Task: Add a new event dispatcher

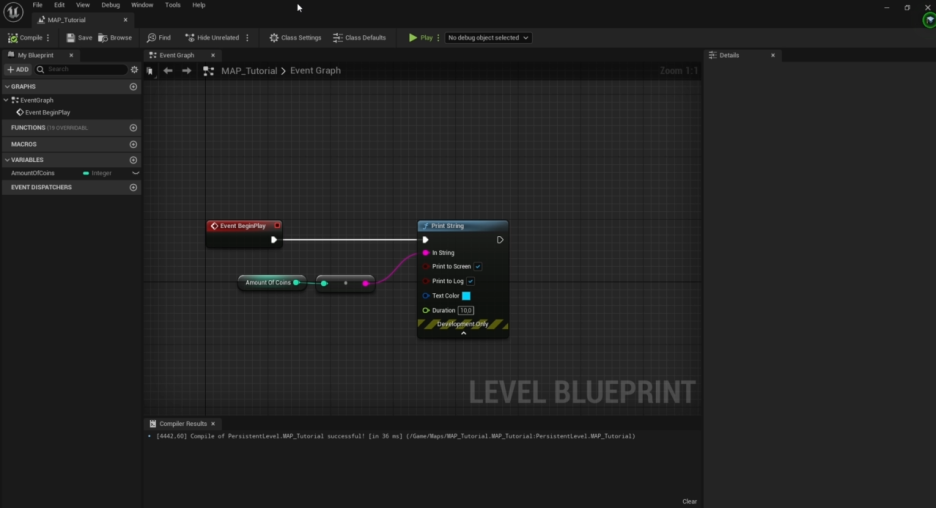Action: coord(133,187)
